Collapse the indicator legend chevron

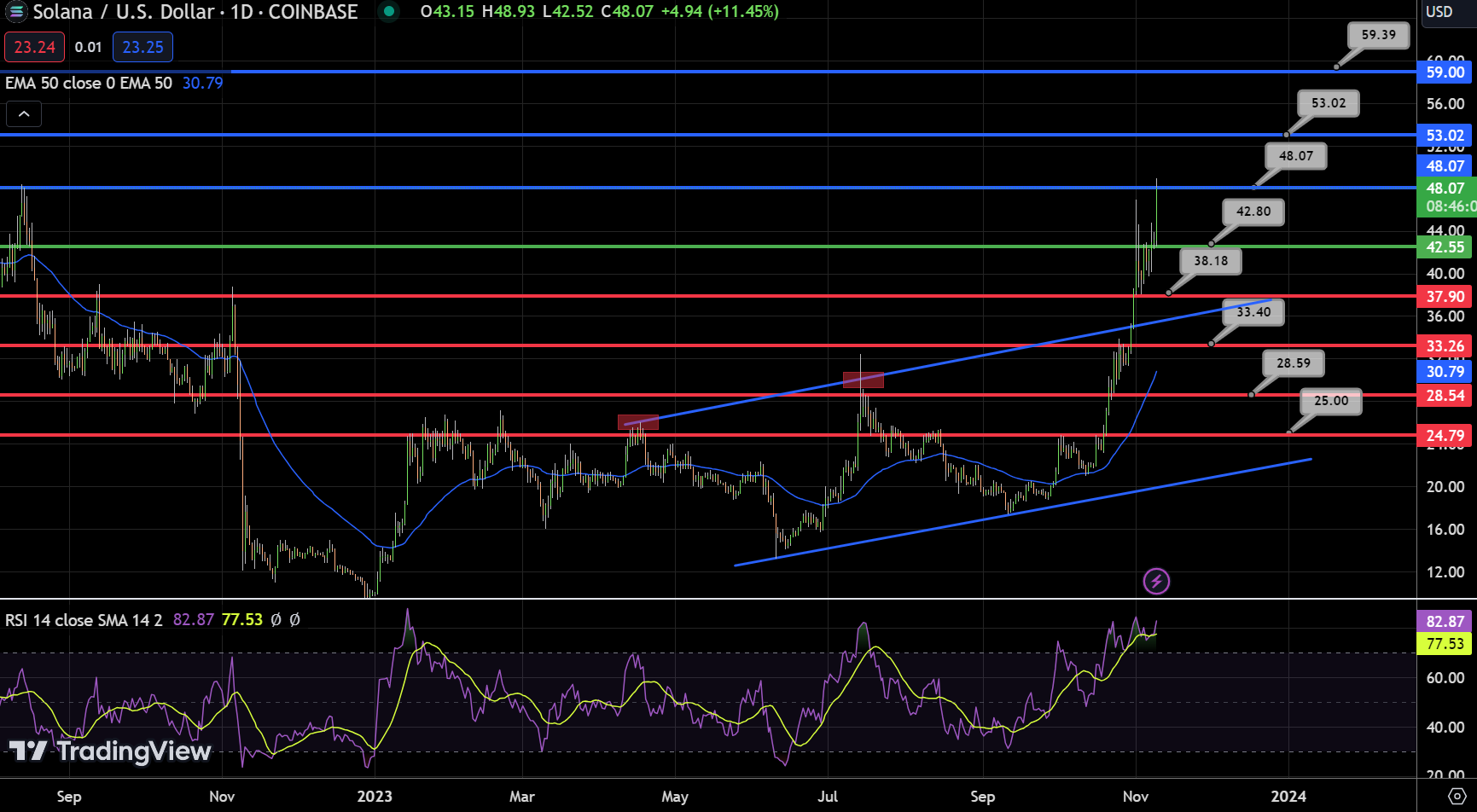coord(24,113)
